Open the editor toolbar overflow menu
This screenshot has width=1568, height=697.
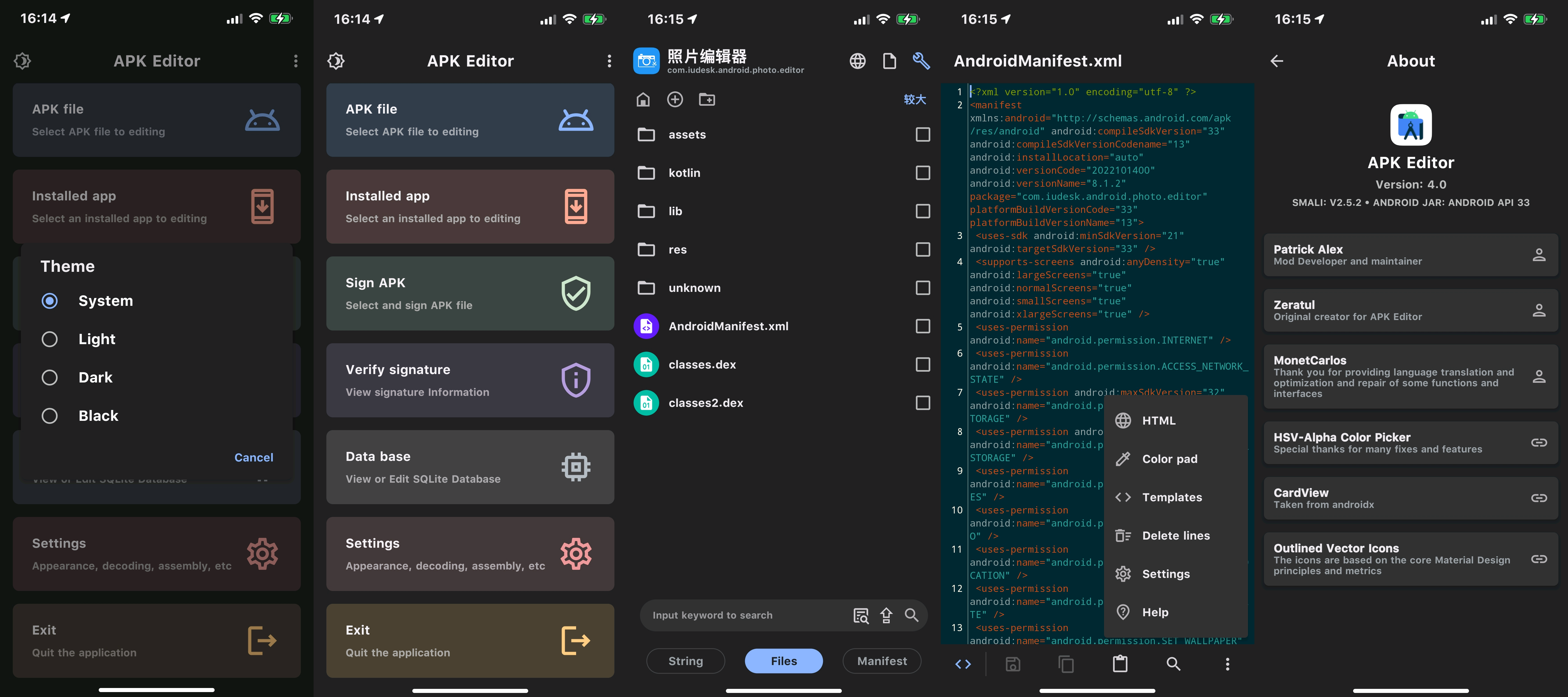click(1227, 664)
